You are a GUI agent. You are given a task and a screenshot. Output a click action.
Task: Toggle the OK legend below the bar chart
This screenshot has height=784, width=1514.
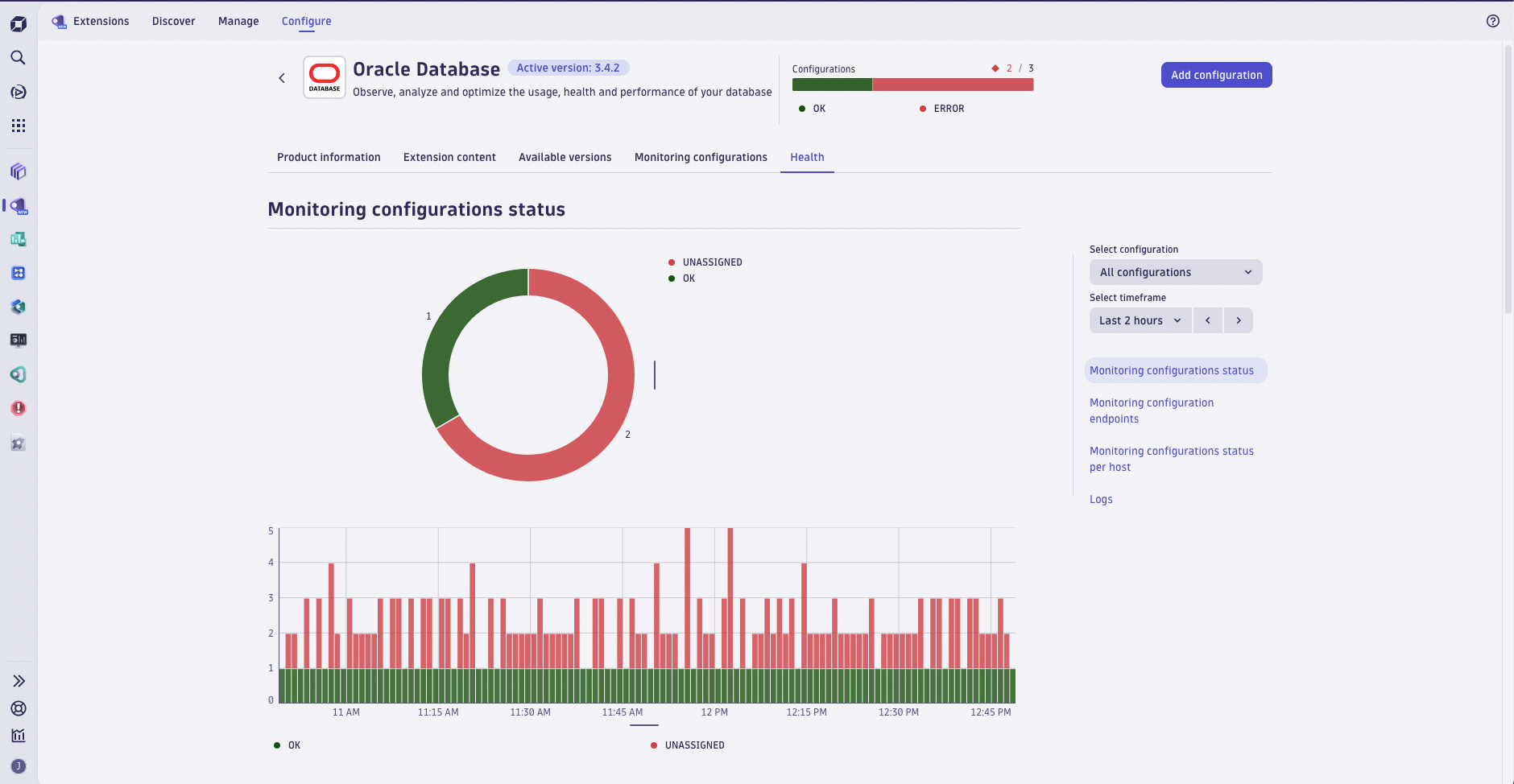click(x=287, y=745)
